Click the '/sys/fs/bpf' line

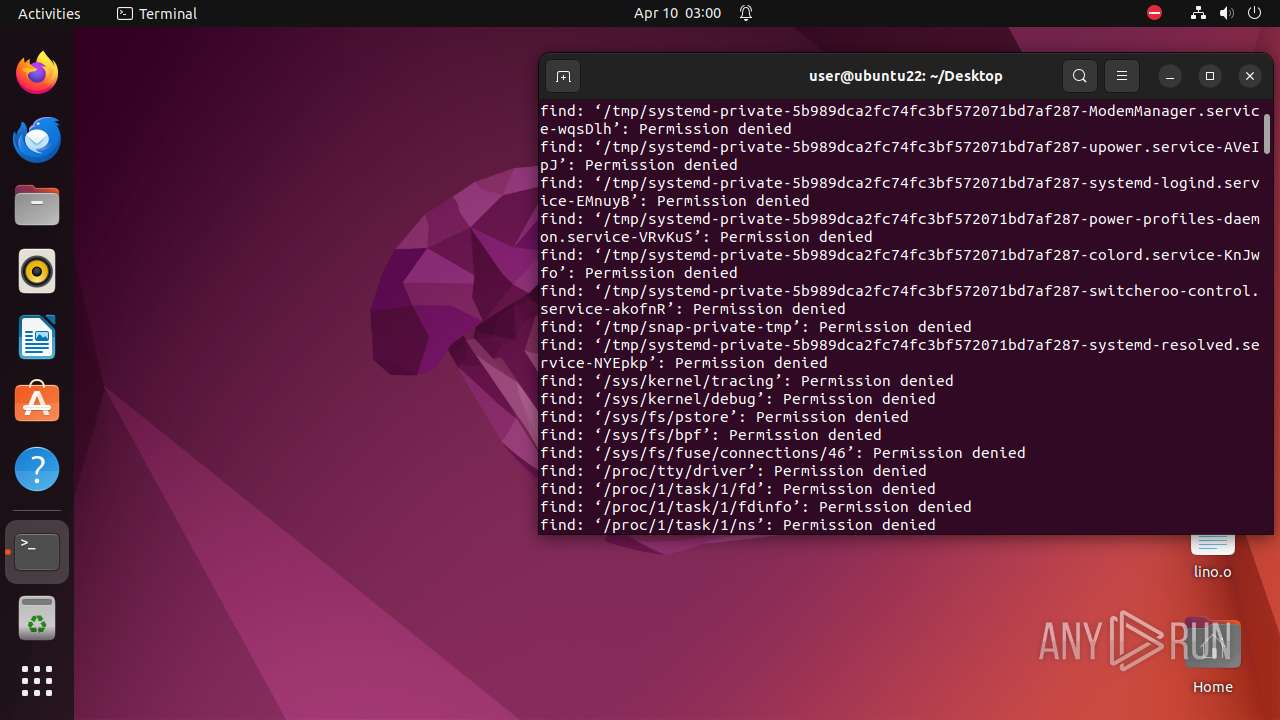coord(711,435)
